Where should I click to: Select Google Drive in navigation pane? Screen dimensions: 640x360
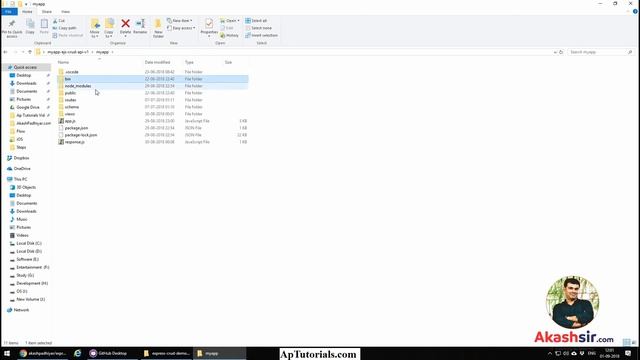(28, 107)
